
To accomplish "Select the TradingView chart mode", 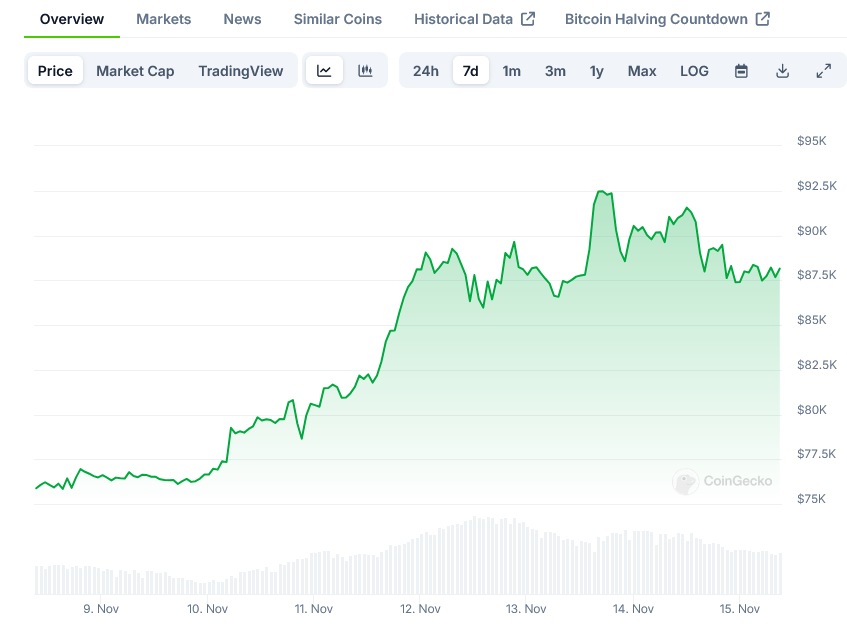I will coord(240,71).
